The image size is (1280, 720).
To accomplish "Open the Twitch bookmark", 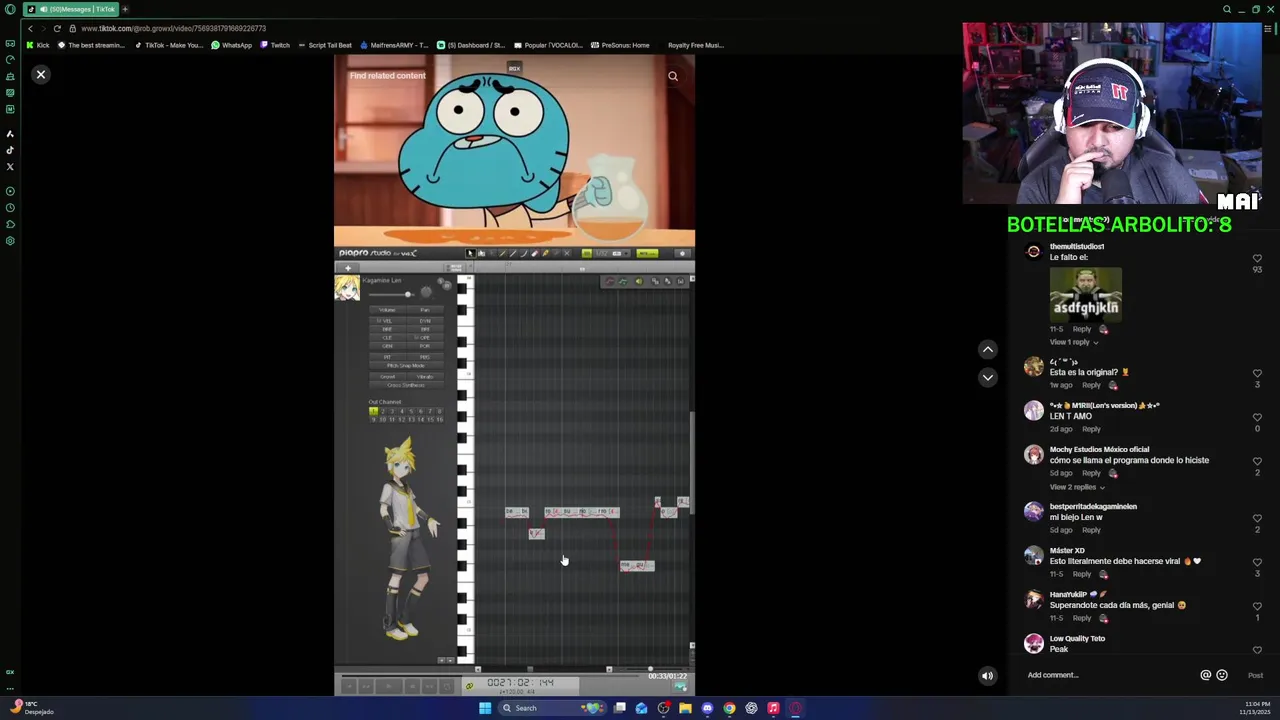I will pyautogui.click(x=275, y=45).
